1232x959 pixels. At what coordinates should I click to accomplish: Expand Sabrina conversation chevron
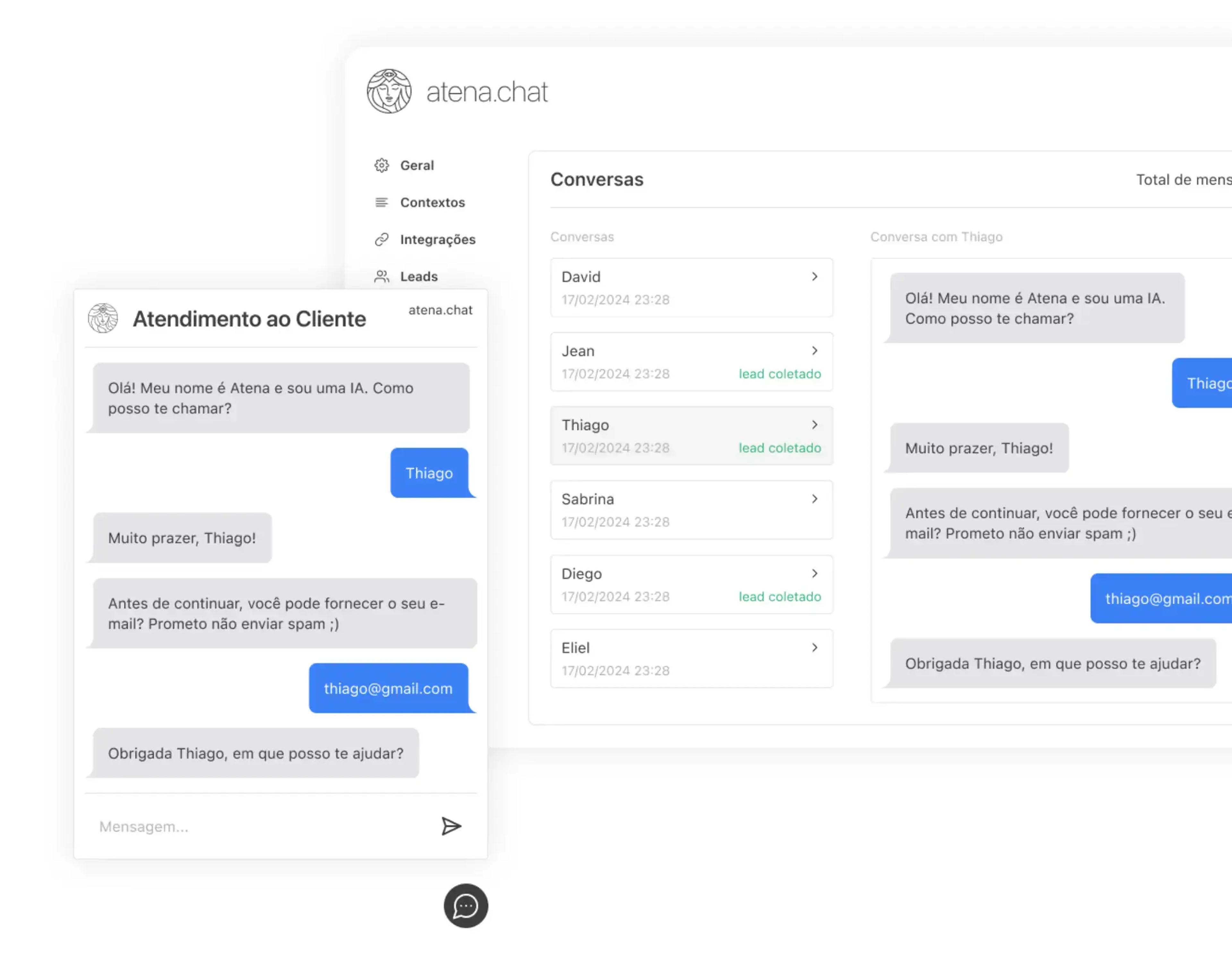(815, 499)
